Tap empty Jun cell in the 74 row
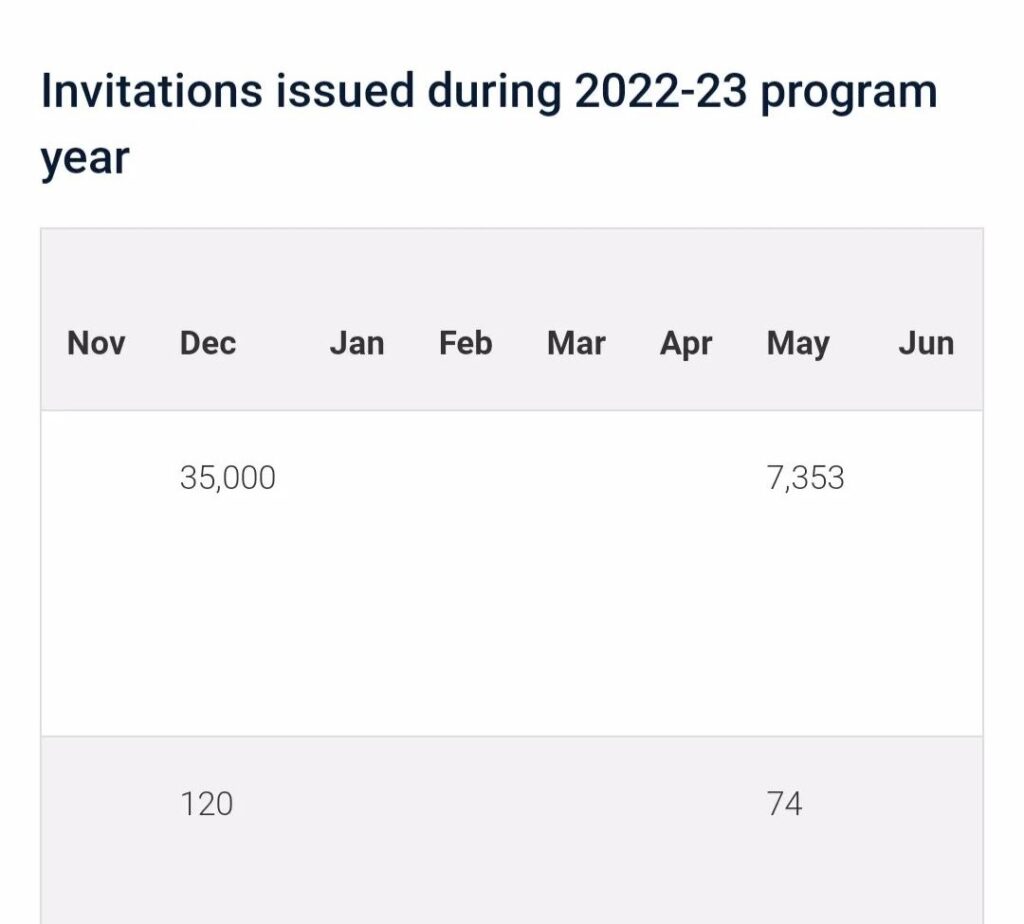 [926, 804]
